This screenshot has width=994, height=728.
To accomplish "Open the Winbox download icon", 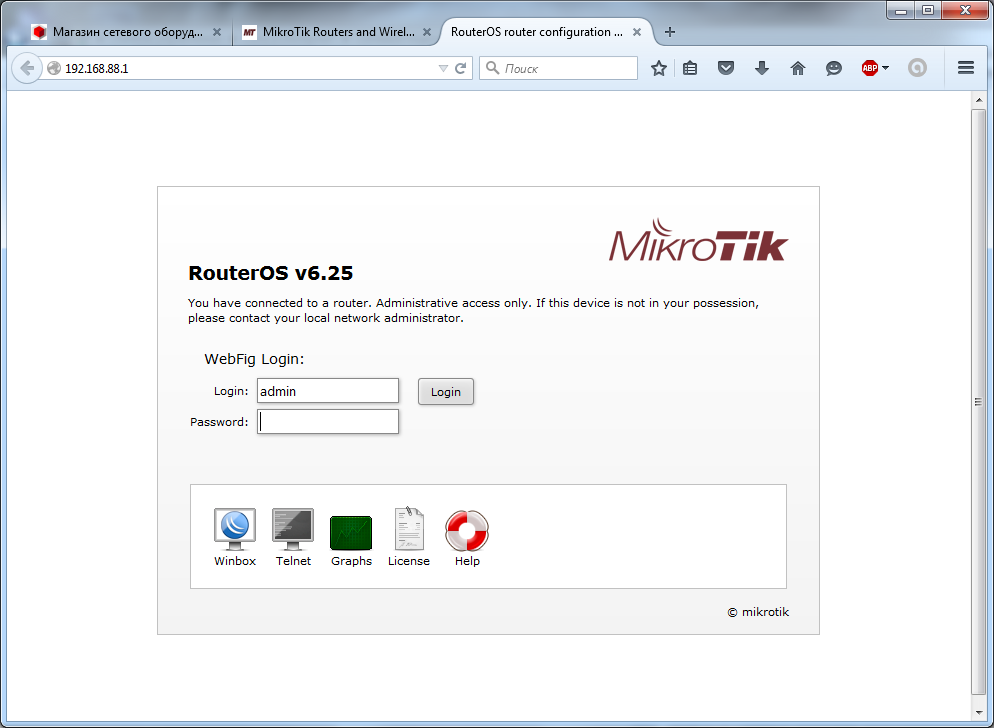I will pos(235,530).
